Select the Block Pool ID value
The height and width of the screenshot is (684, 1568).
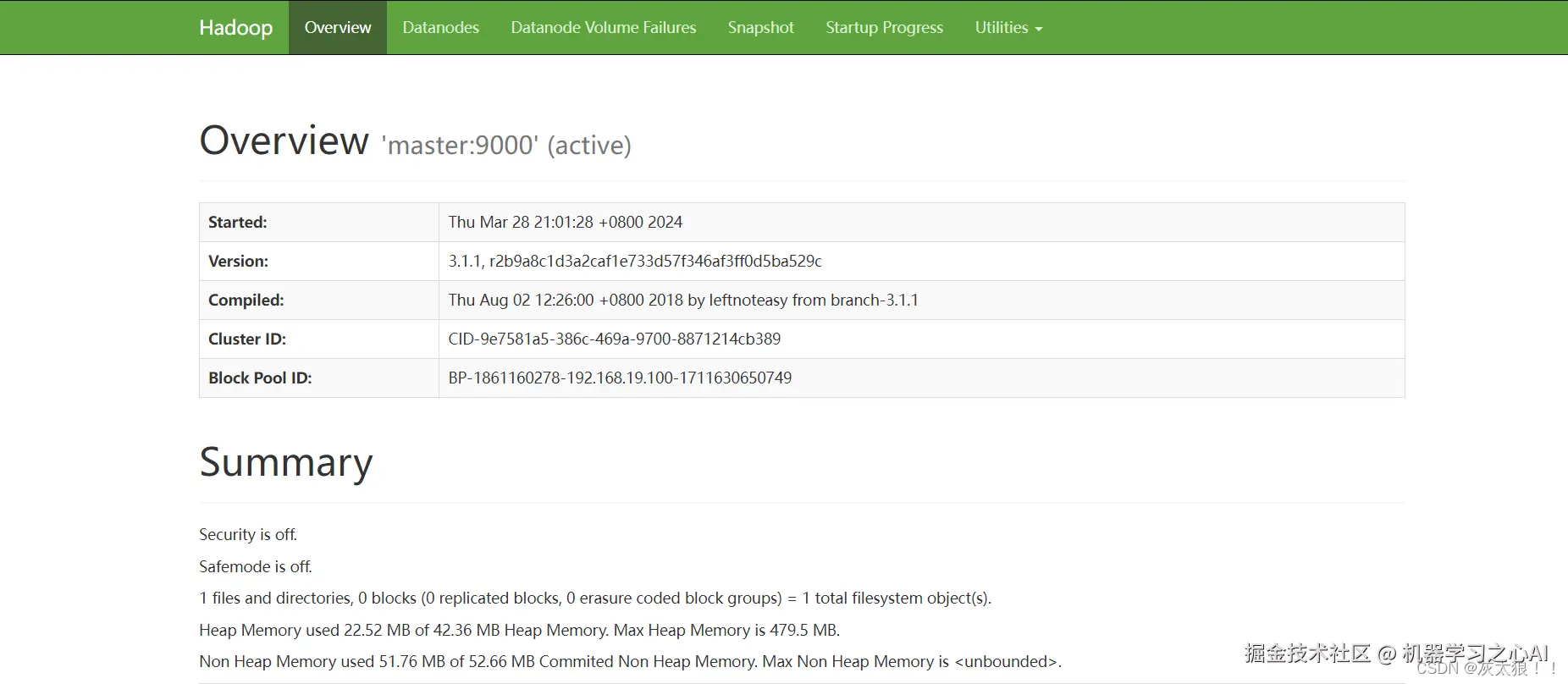point(620,378)
